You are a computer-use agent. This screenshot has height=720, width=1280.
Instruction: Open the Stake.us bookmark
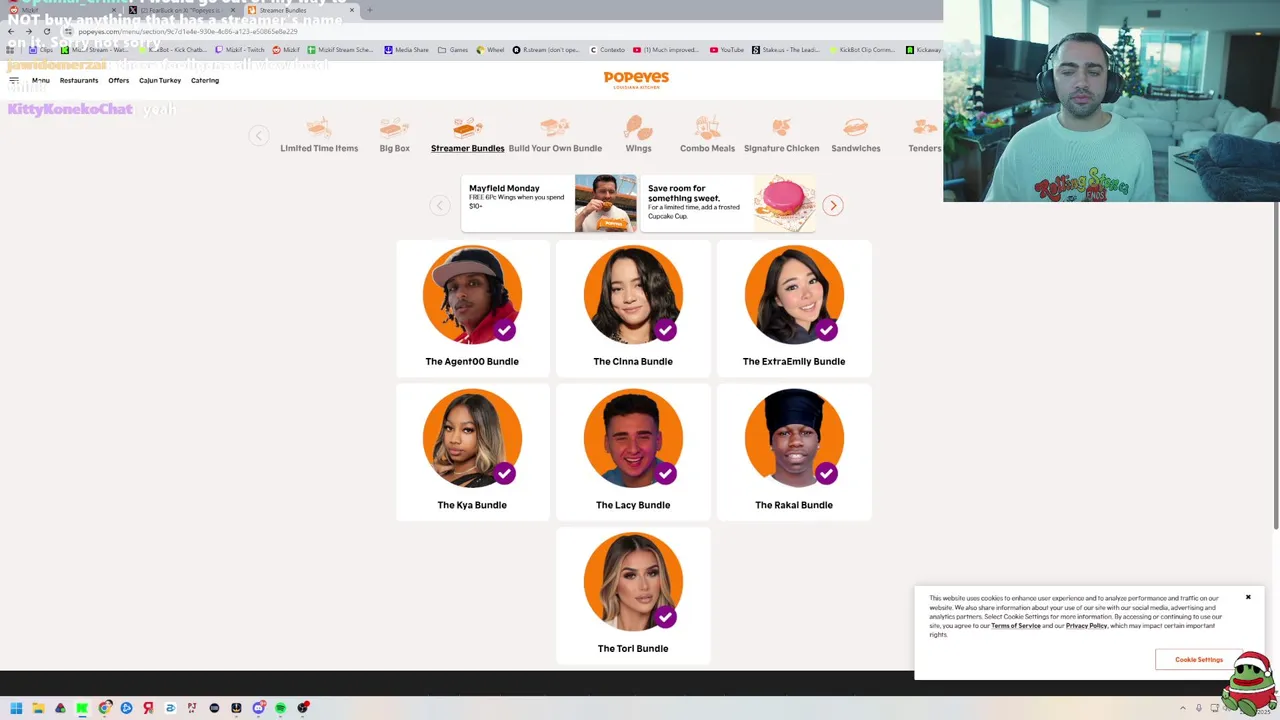(x=785, y=50)
